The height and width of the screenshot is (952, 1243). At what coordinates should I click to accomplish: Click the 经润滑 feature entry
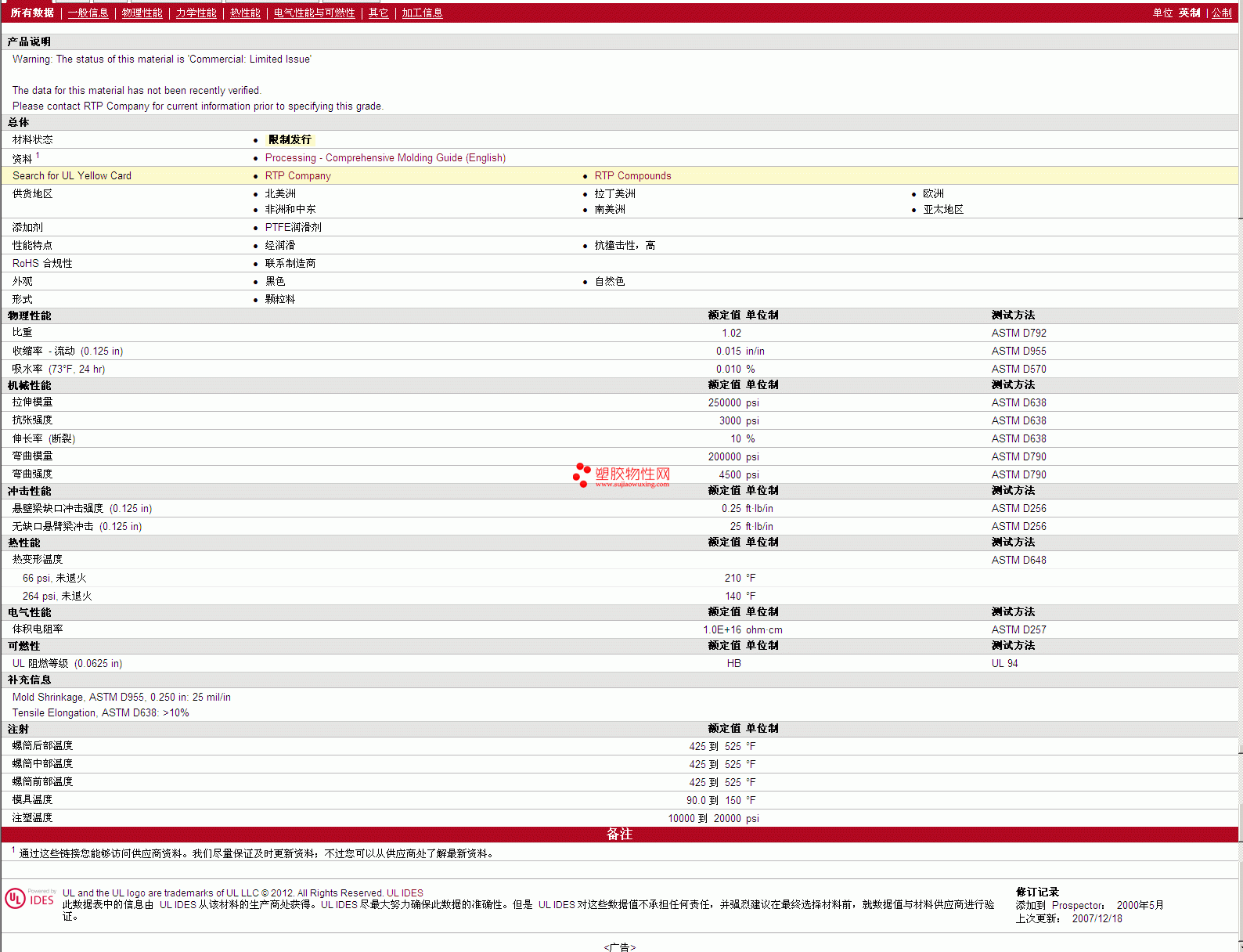point(280,246)
